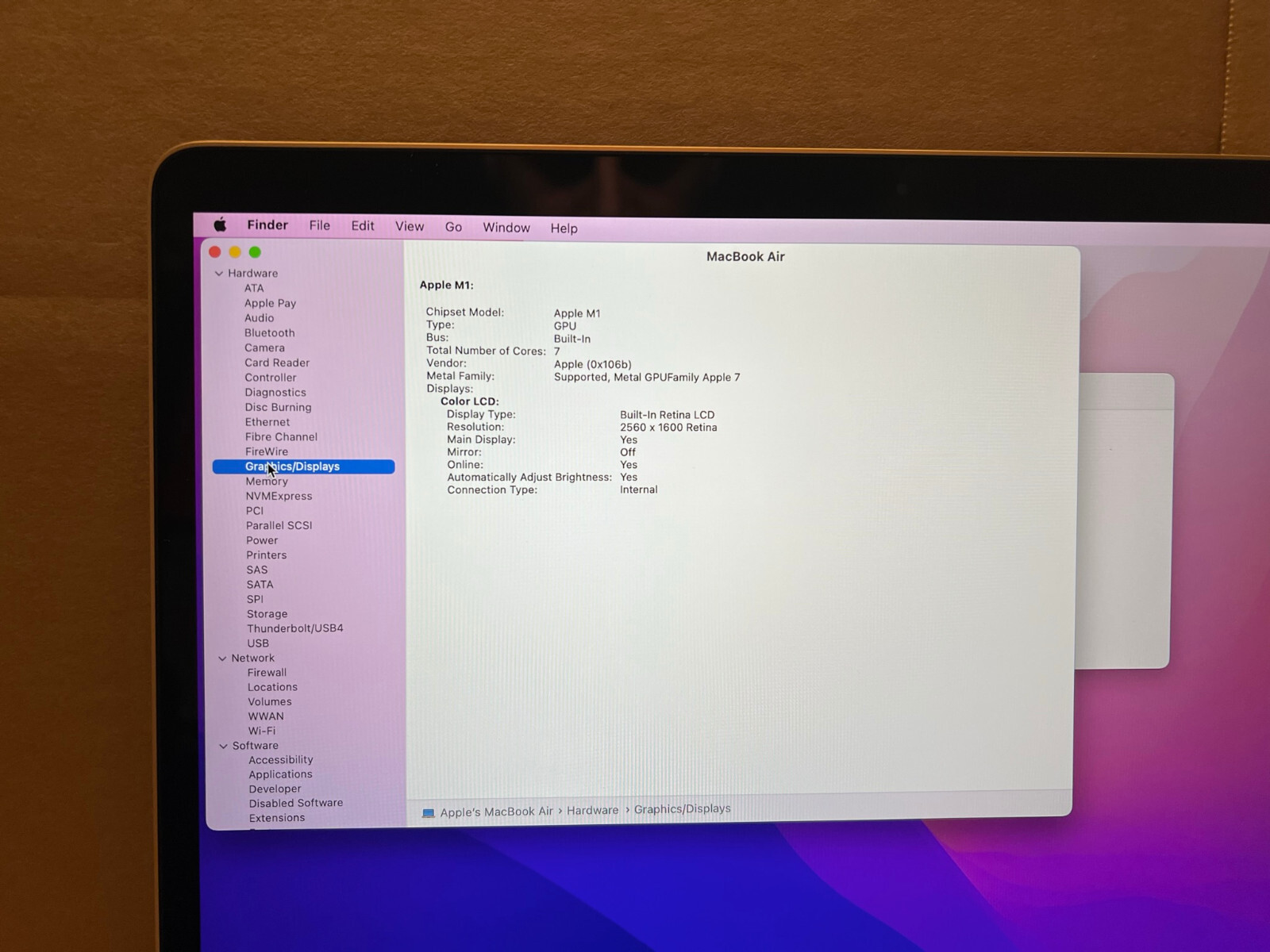
Task: Click the Metal GPUFamily Apple 7 value
Action: pyautogui.click(x=647, y=378)
